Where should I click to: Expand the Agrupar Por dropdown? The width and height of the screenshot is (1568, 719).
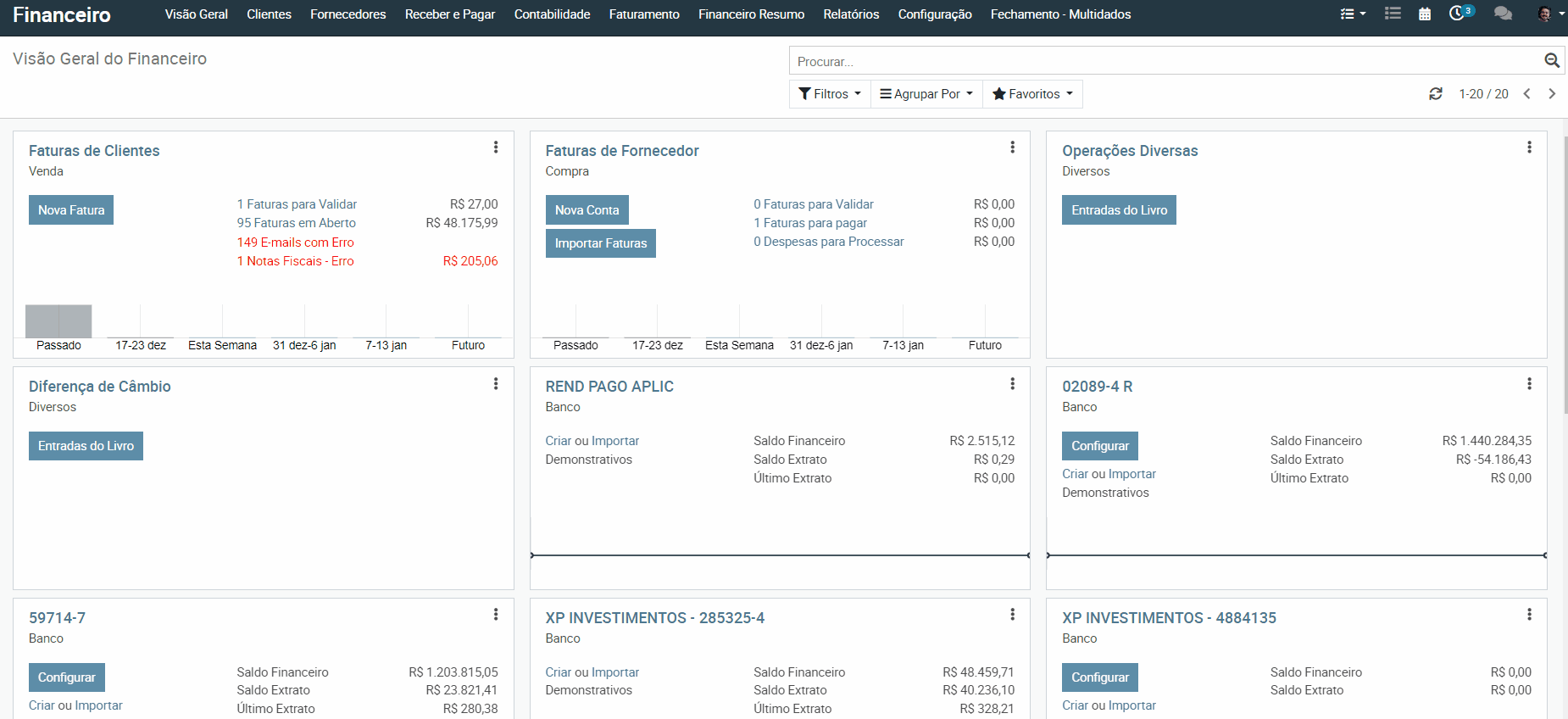(x=926, y=94)
